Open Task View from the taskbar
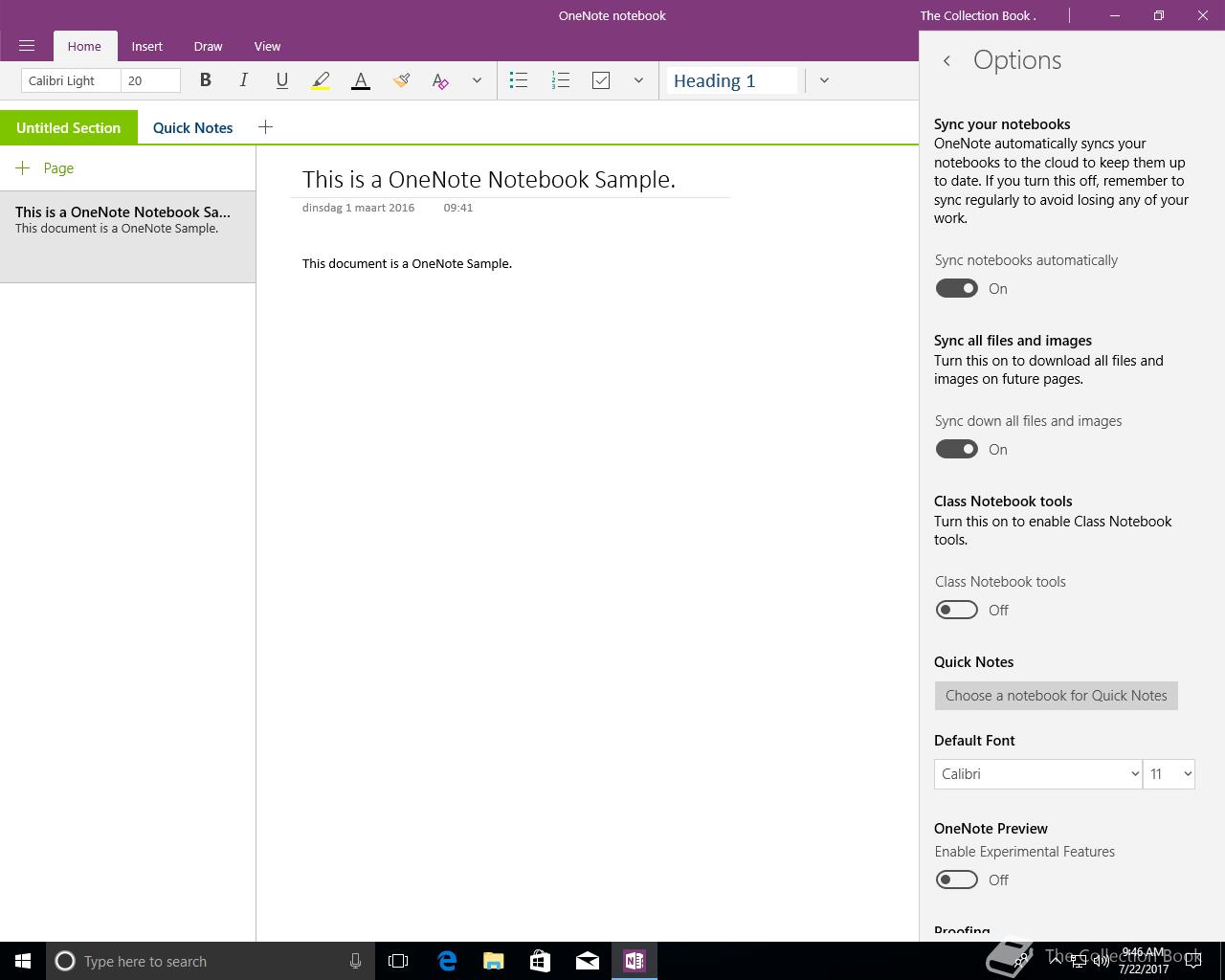1225x980 pixels. point(398,961)
